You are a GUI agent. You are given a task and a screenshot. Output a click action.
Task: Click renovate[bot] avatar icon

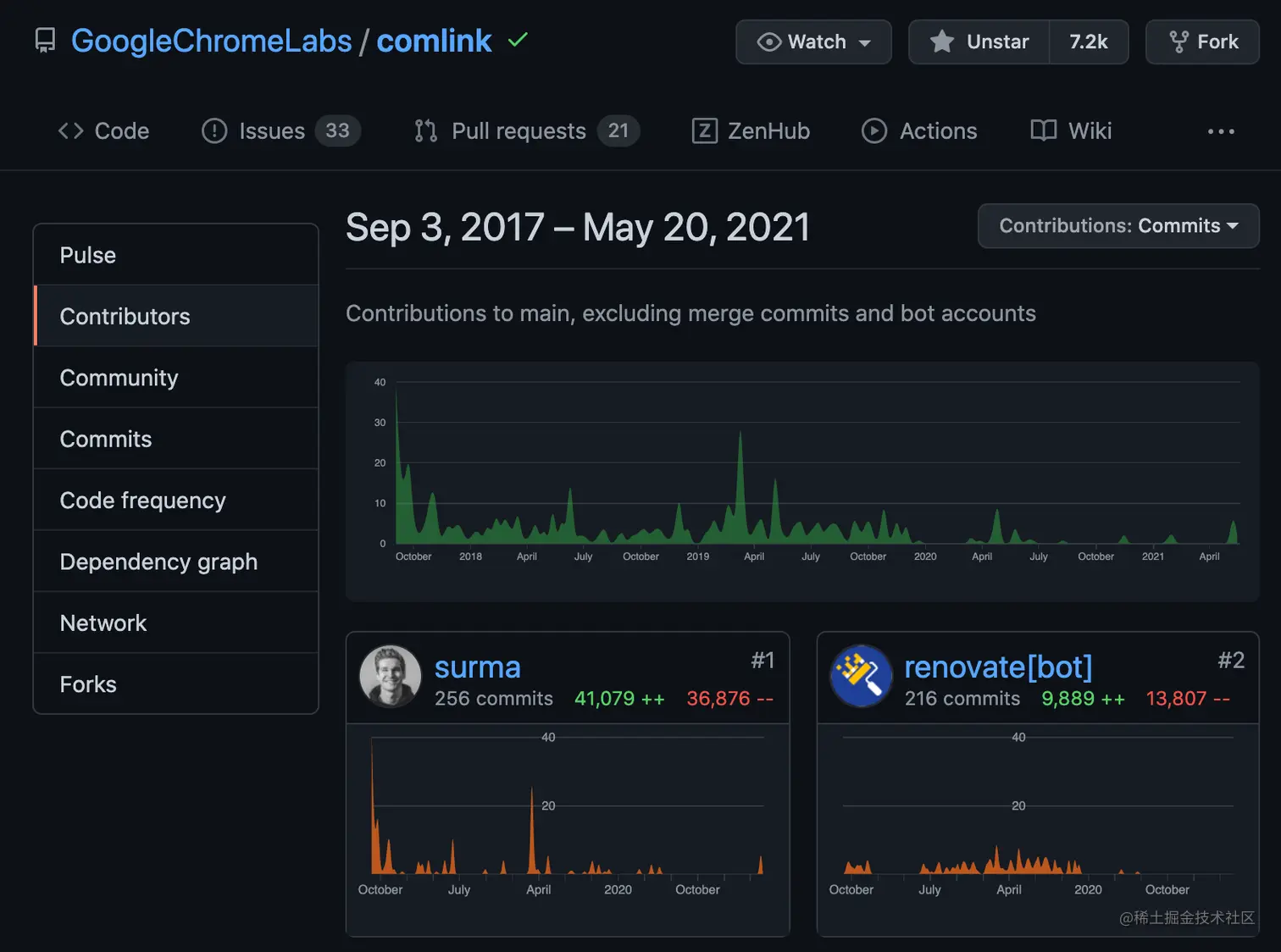[861, 676]
